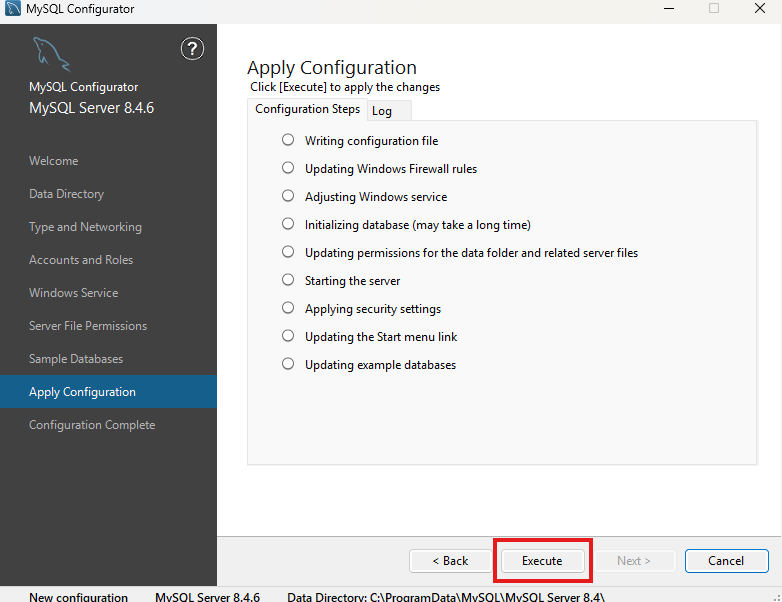782x602 pixels.
Task: Select status circle for Starting the server
Action: (288, 279)
